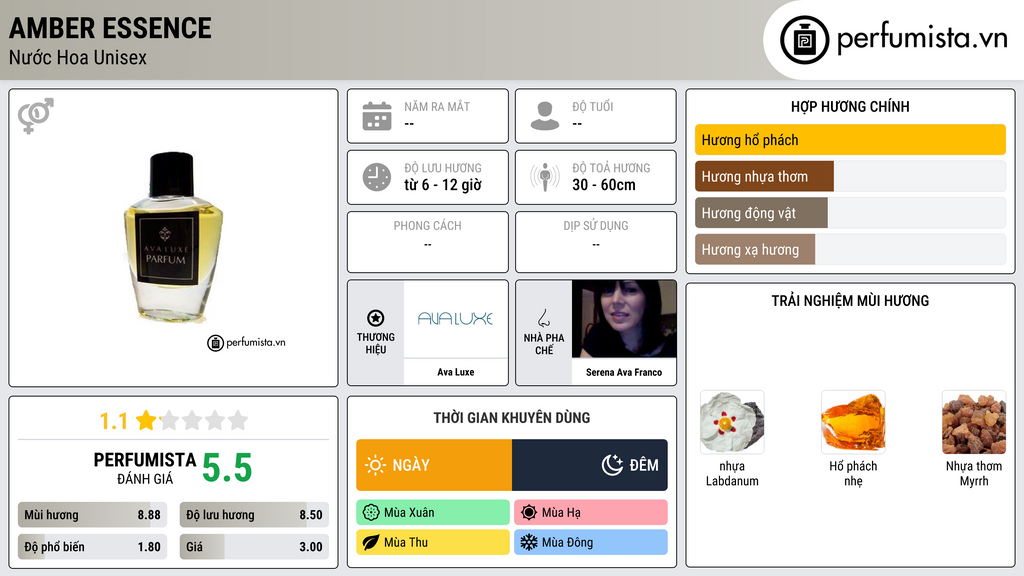Click the 1.1 user rating number
Viewport: 1024px width, 576px height.
pos(113,421)
